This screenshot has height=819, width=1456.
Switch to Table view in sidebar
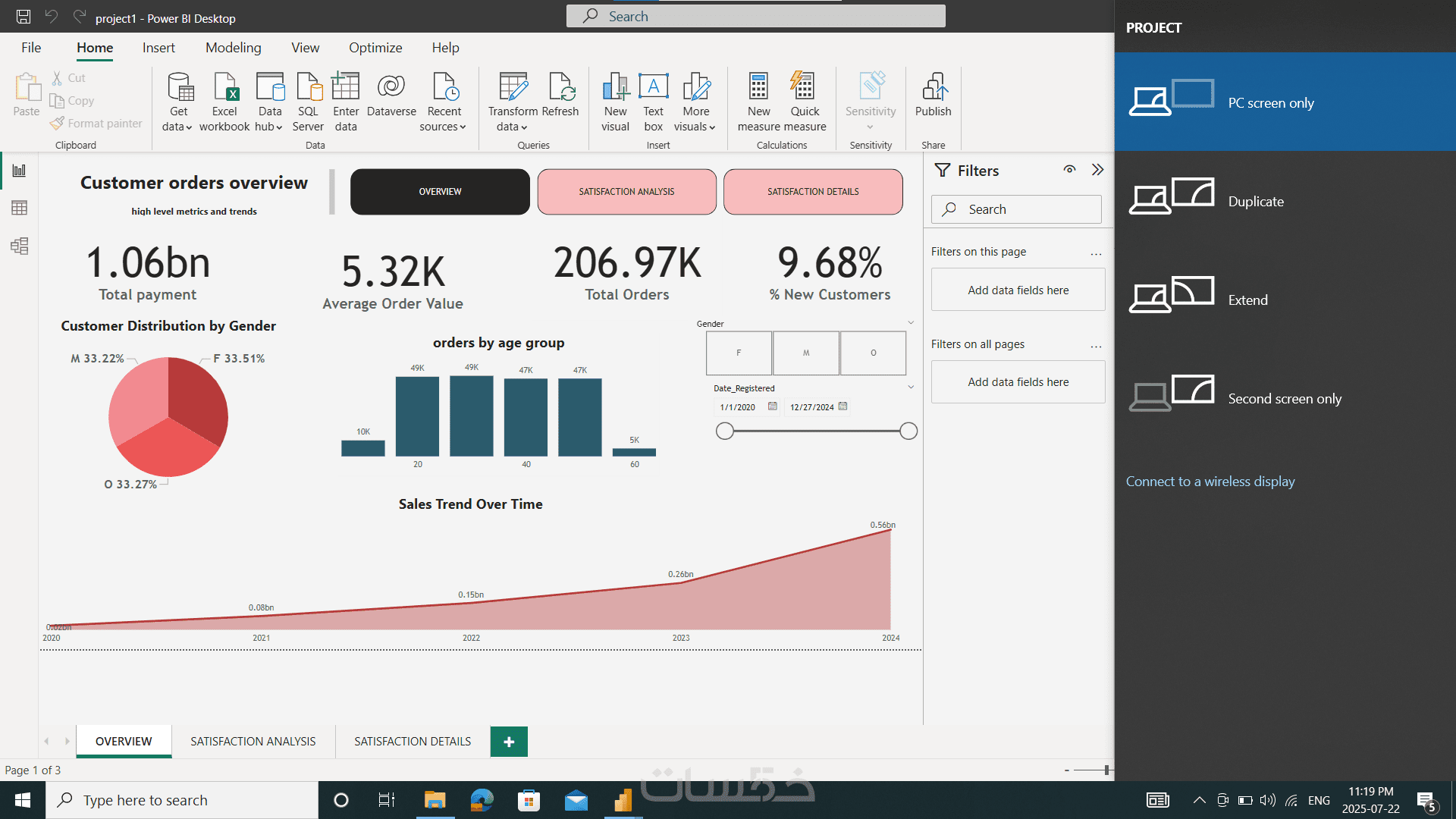pos(20,208)
